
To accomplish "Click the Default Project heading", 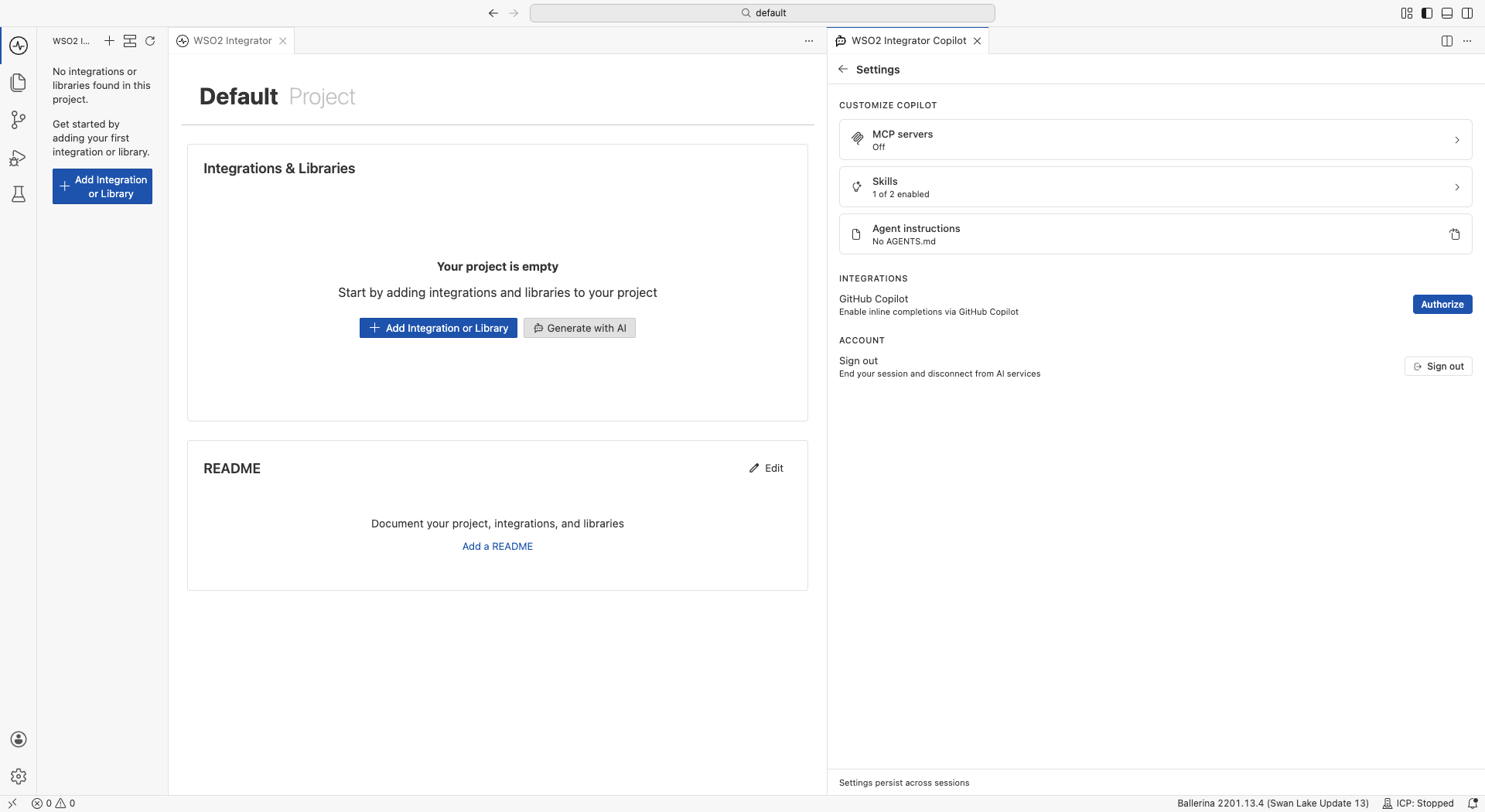I will (277, 97).
